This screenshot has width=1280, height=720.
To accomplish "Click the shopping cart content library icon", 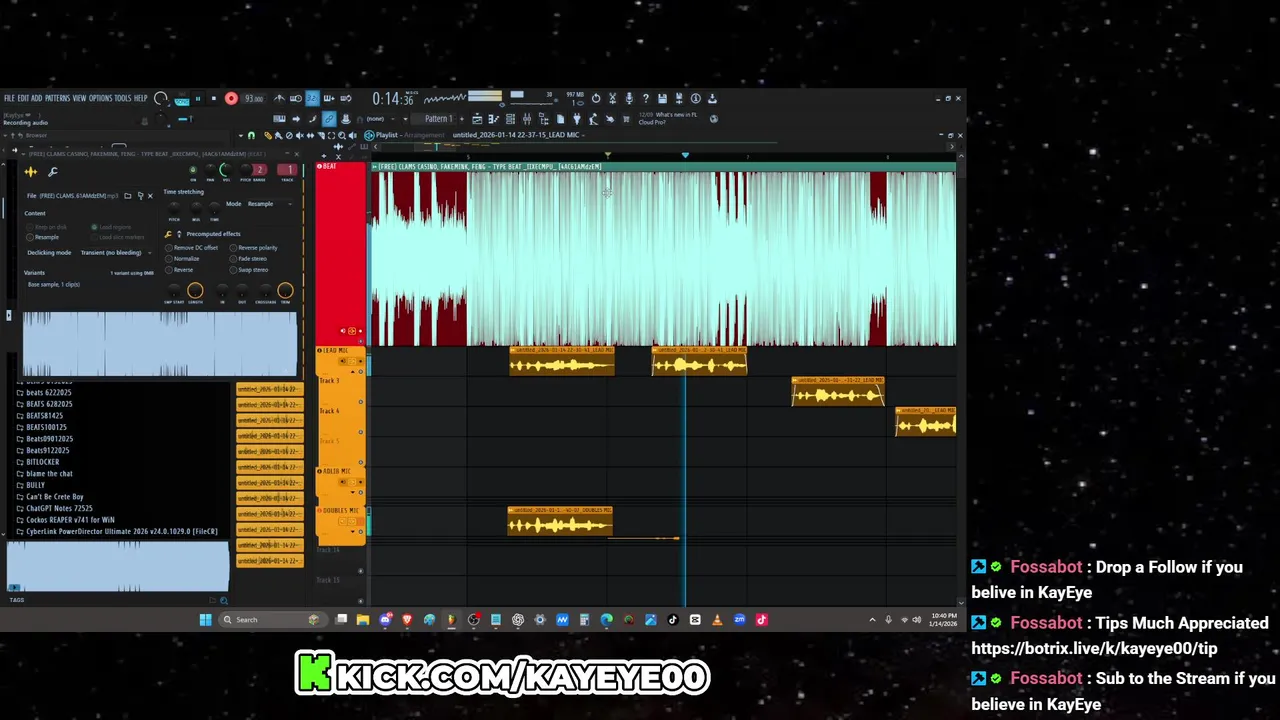I will tap(626, 118).
